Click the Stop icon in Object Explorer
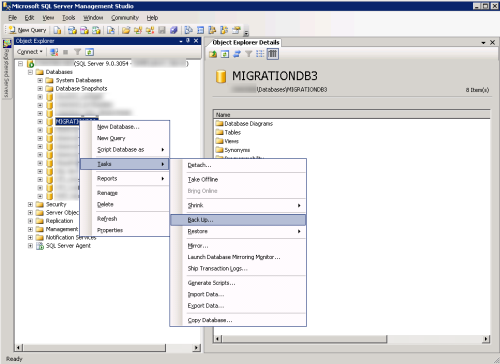The width and height of the screenshot is (500, 364). pos(66,52)
